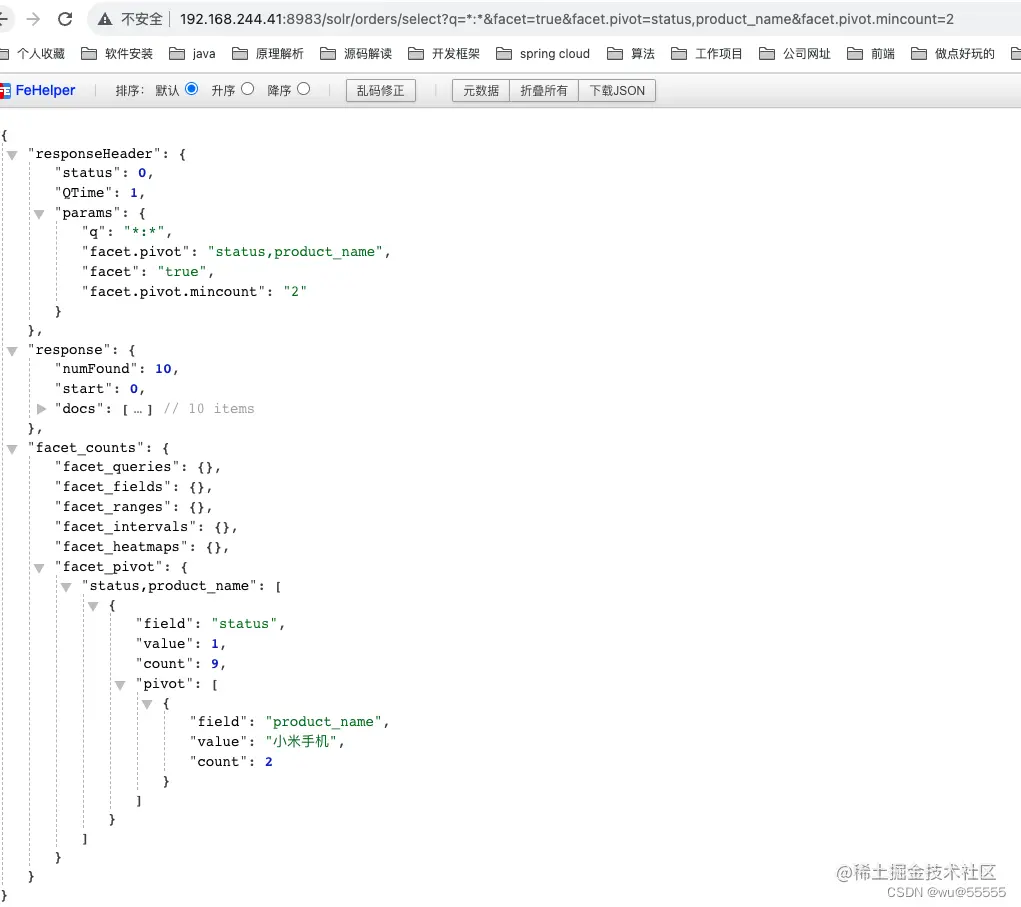The image size is (1021, 907).
Task: Open the 软件安装 bookmark folder
Action: (117, 53)
